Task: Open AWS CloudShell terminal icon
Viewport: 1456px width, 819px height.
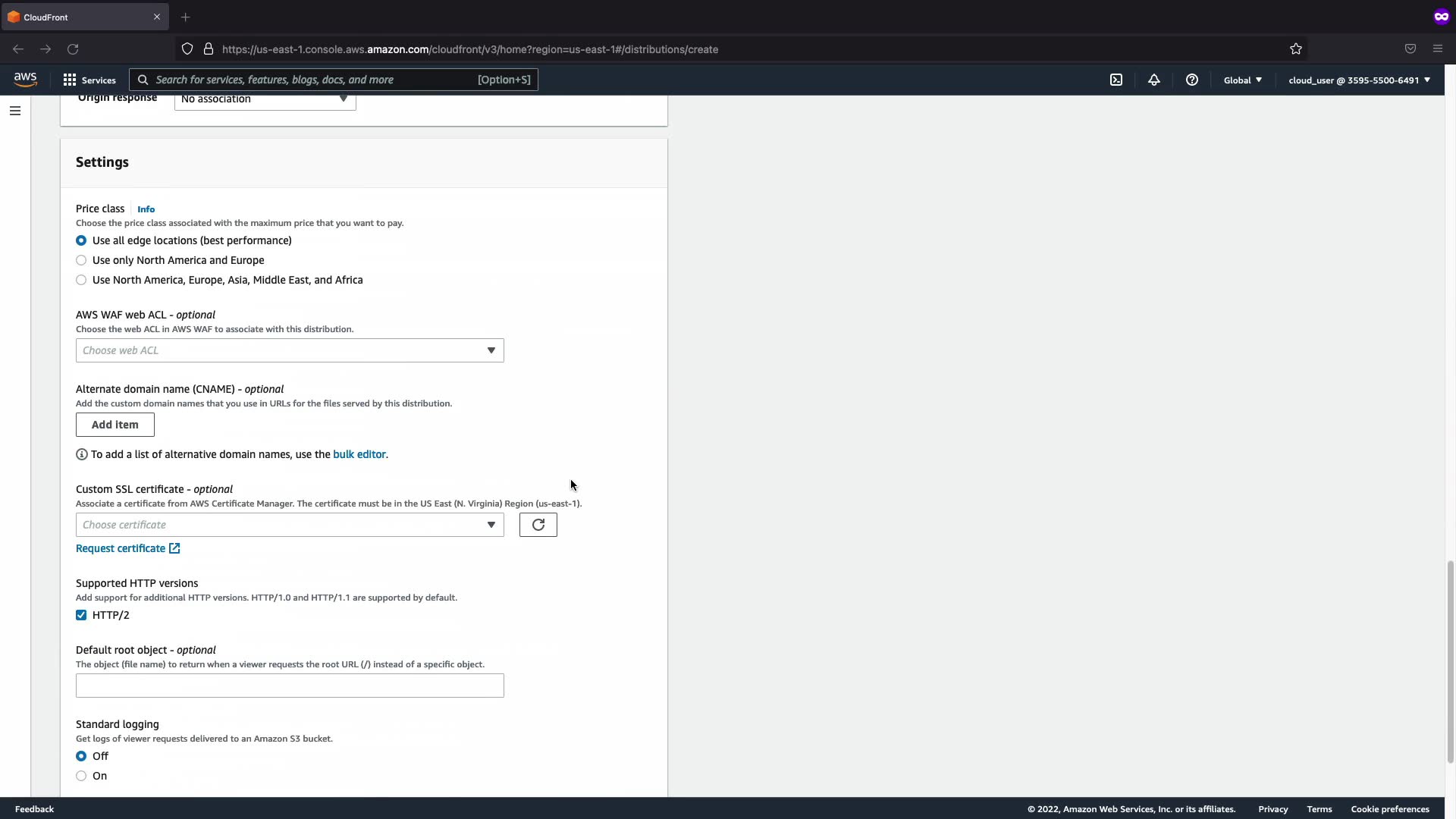Action: pos(1116,80)
